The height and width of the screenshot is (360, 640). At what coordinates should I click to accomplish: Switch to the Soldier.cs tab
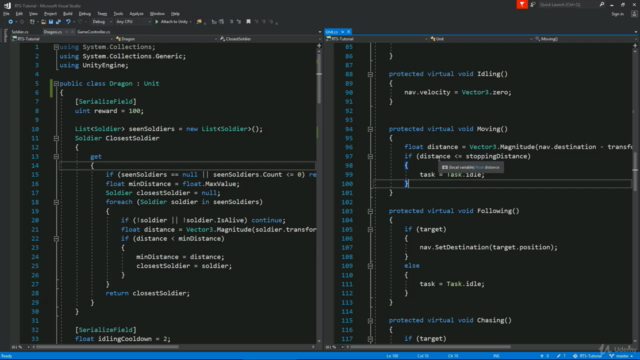[20, 32]
